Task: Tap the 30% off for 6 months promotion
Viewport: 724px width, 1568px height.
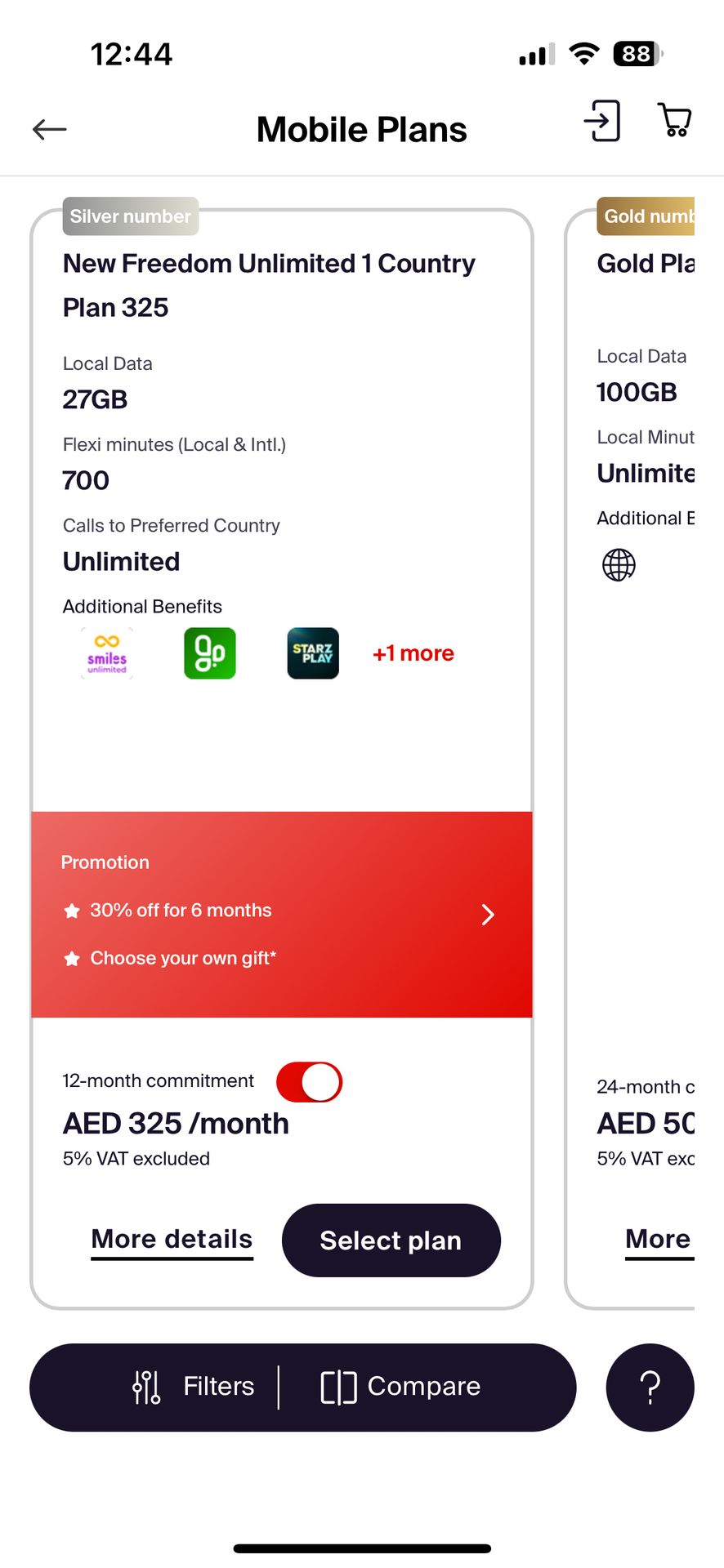Action: pyautogui.click(x=181, y=911)
